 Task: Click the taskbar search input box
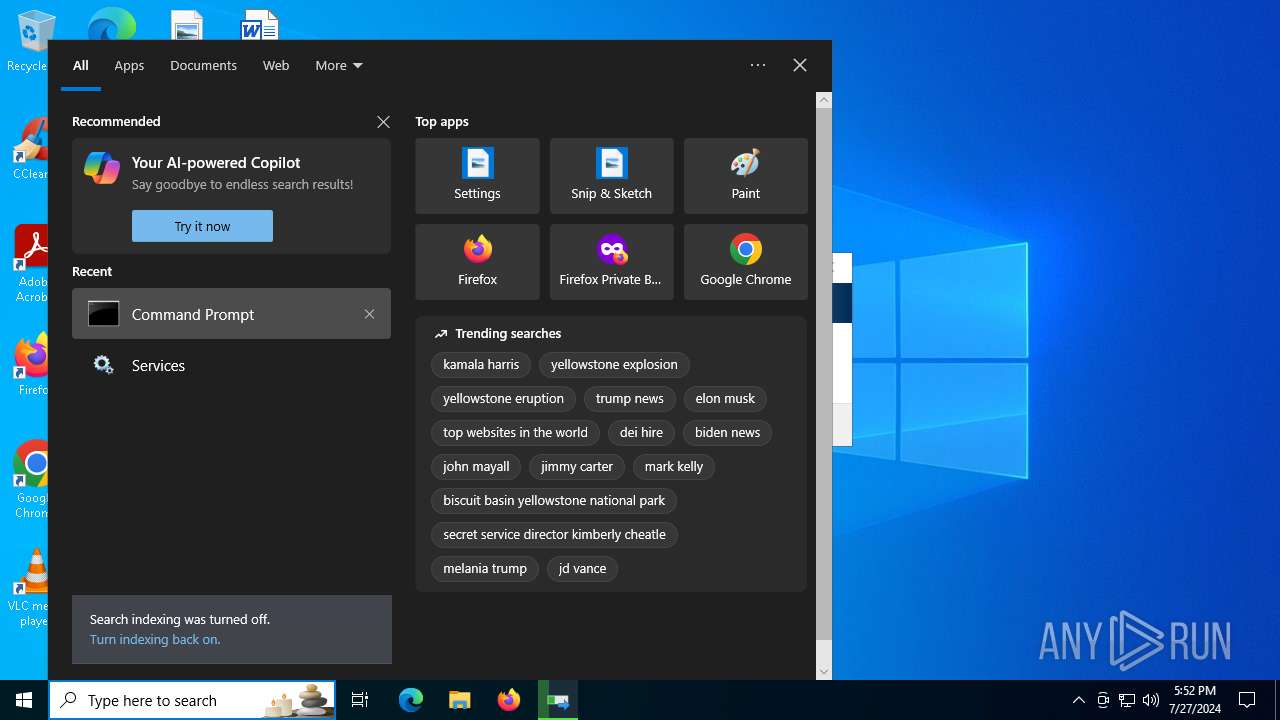click(192, 700)
